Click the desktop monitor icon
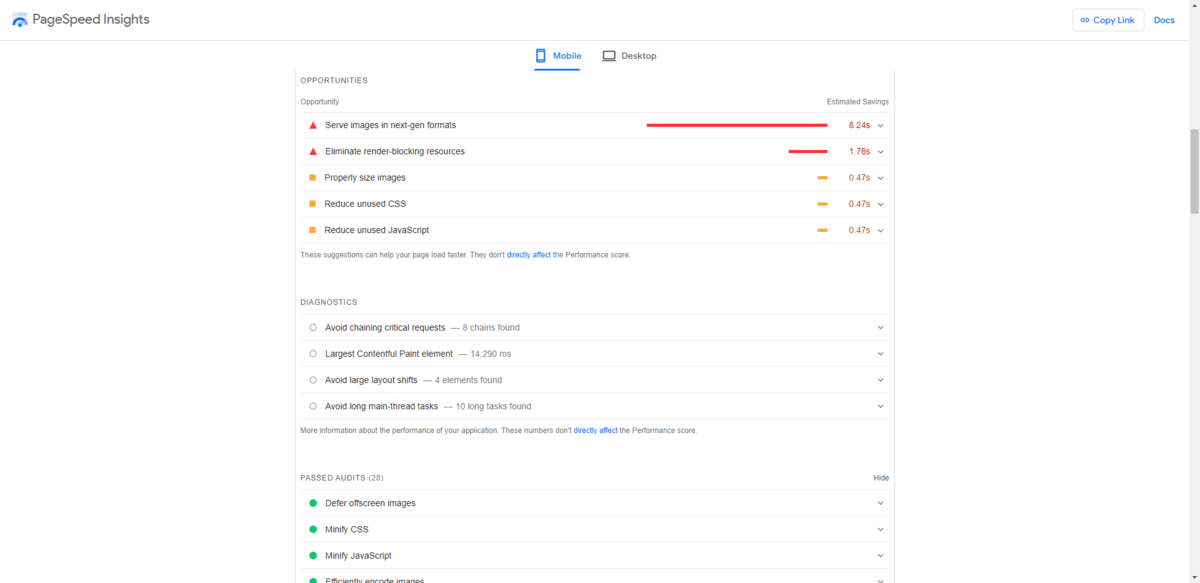Screen dimensions: 1200x583 pyautogui.click(x=609, y=56)
